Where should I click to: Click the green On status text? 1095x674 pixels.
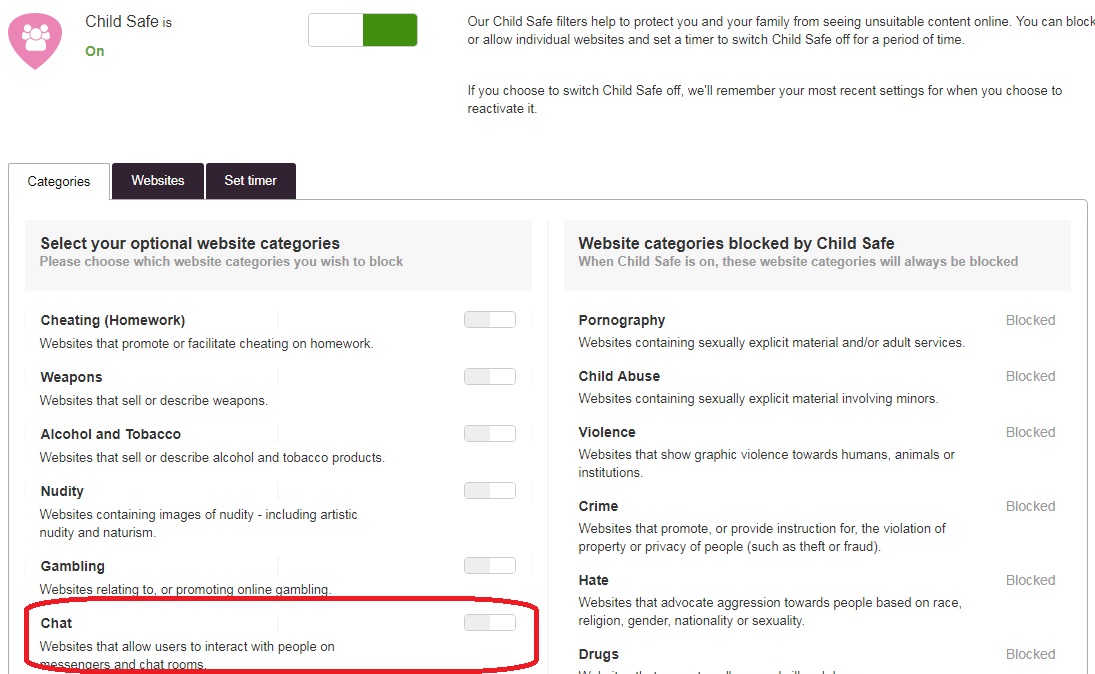[x=95, y=51]
